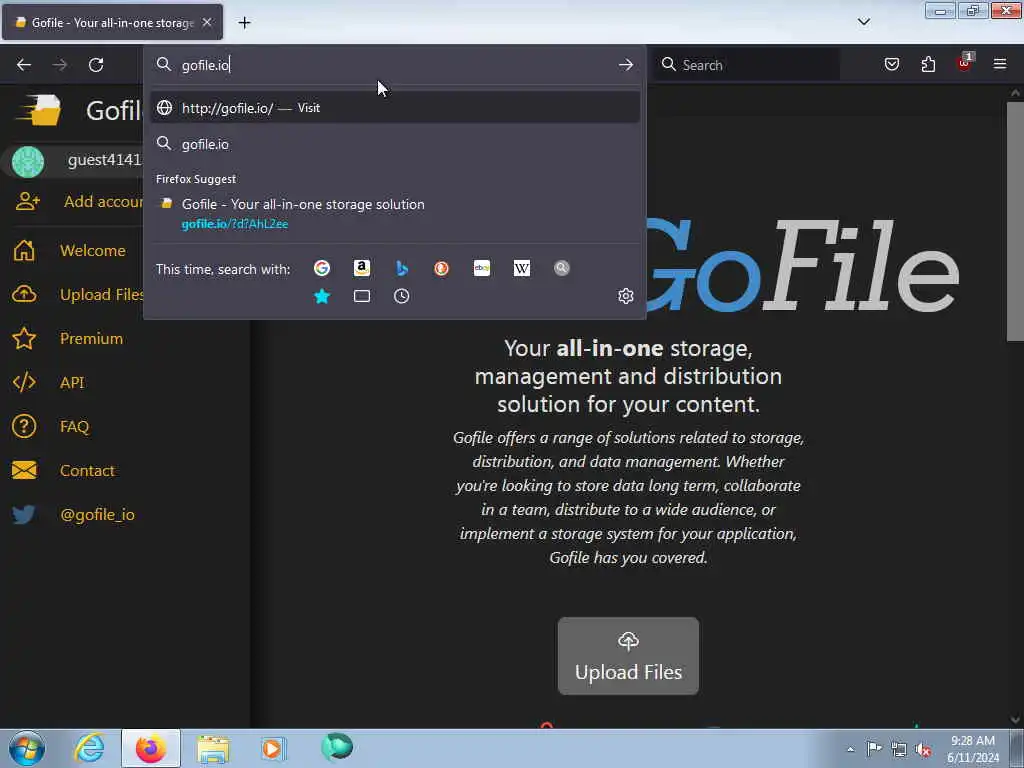The height and width of the screenshot is (768, 1024).
Task: Open the API sidebar link
Action: coord(48,383)
